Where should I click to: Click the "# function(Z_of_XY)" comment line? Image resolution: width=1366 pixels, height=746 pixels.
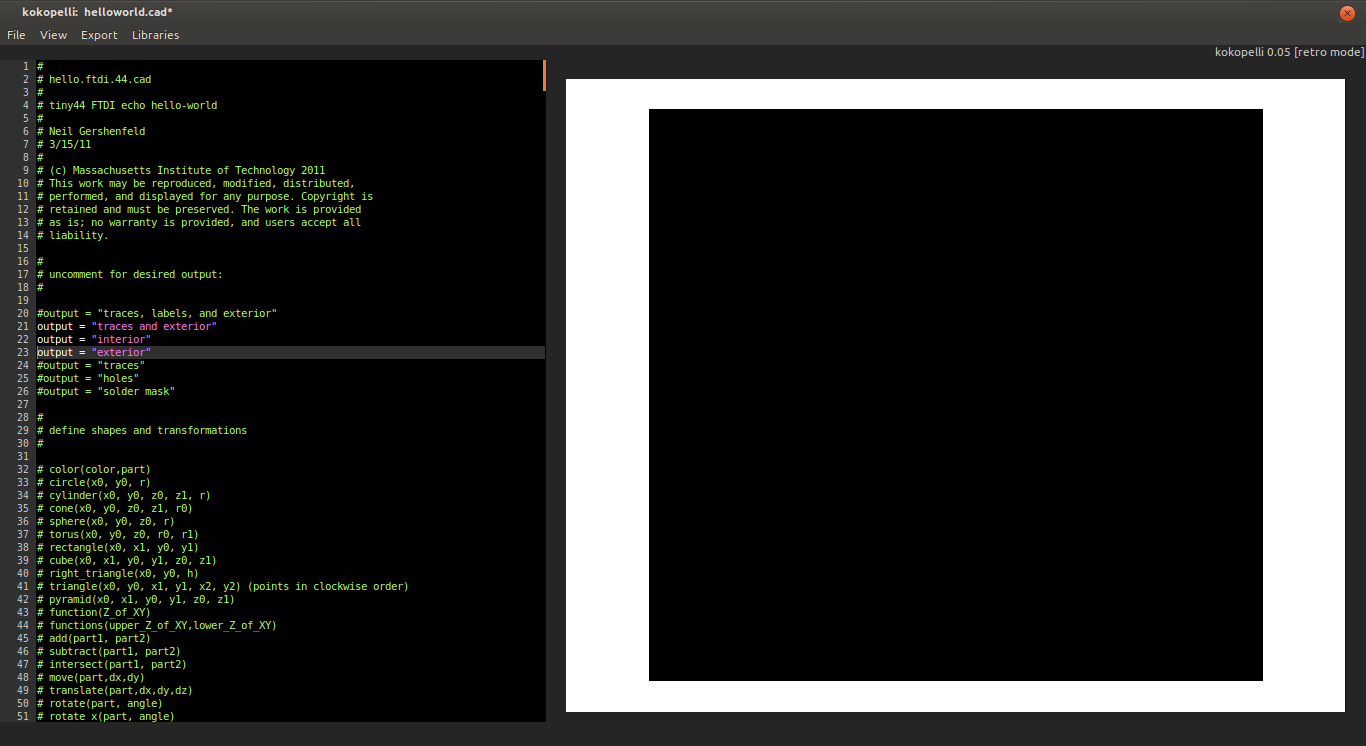pyautogui.click(x=94, y=612)
